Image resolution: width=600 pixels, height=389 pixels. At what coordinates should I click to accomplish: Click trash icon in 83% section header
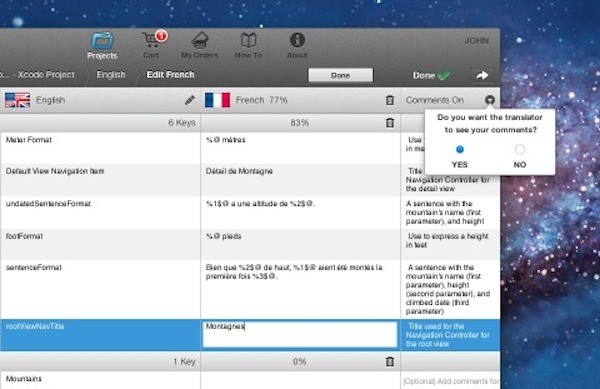coord(390,123)
